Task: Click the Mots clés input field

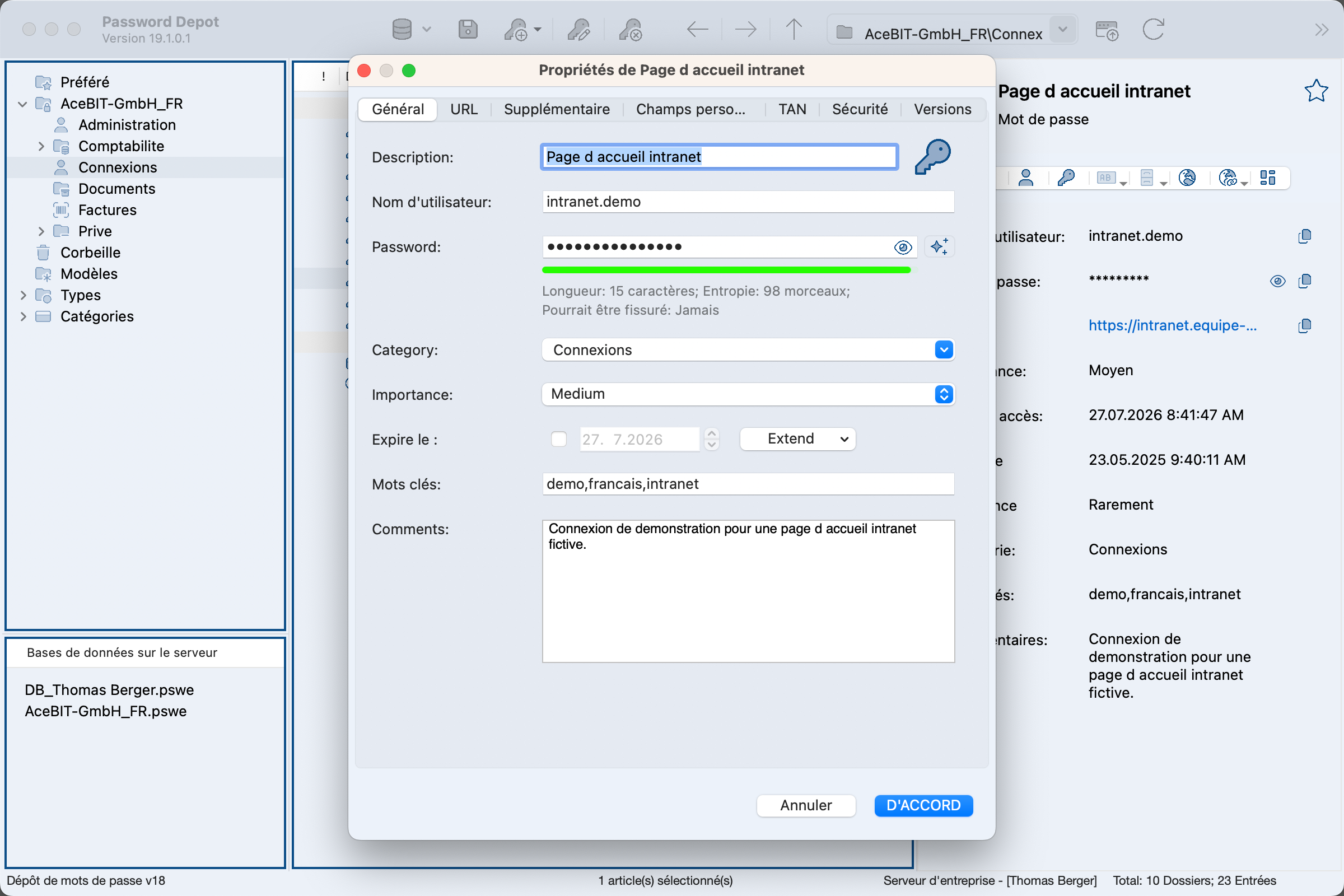Action: click(x=748, y=484)
